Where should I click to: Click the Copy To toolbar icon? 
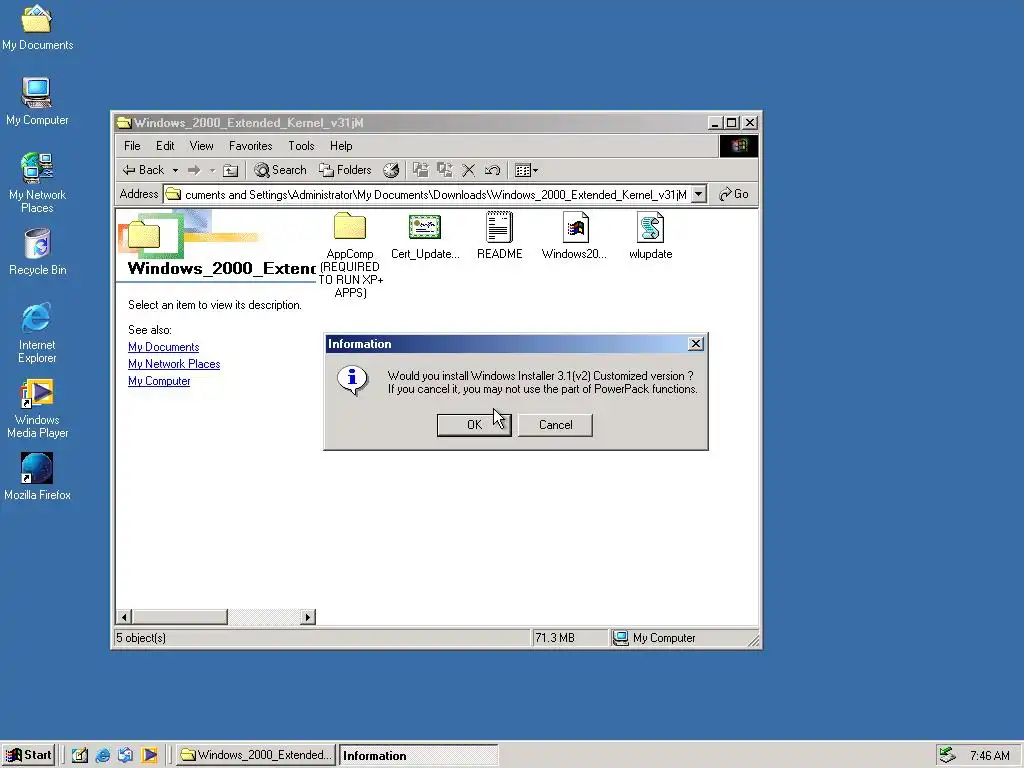(445, 170)
